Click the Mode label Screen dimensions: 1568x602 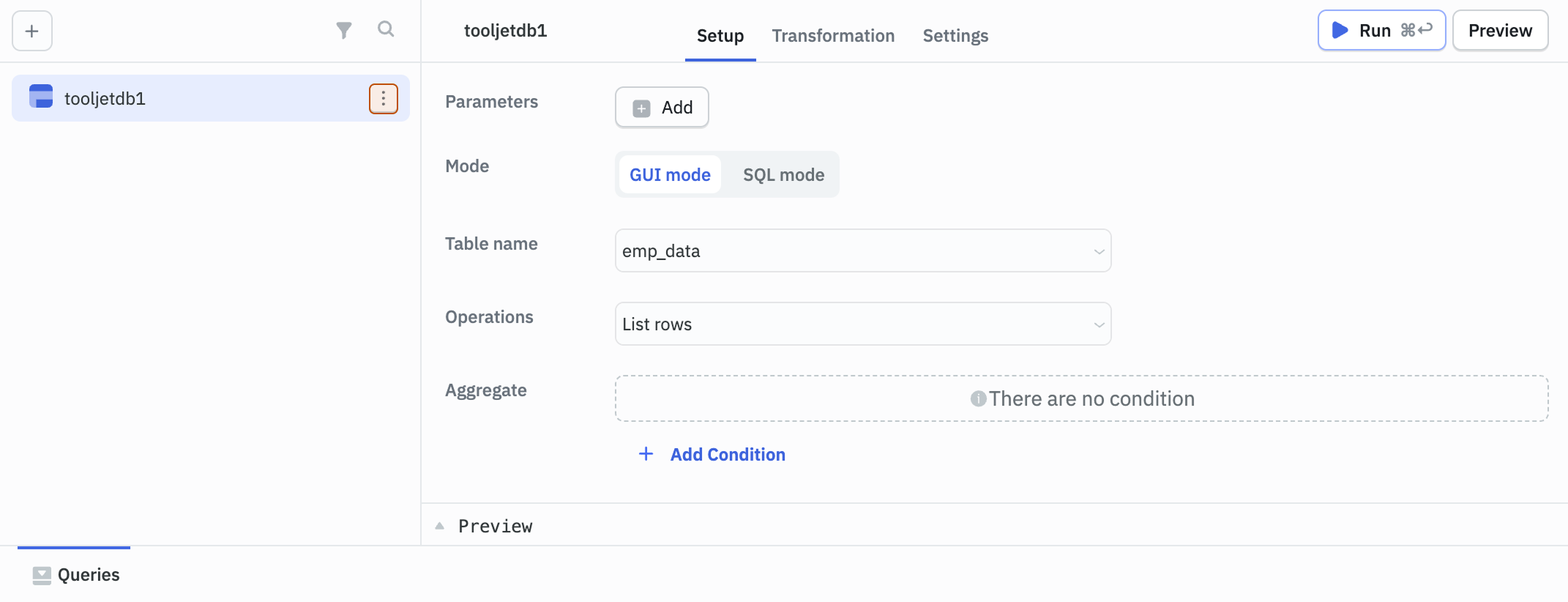coord(467,166)
